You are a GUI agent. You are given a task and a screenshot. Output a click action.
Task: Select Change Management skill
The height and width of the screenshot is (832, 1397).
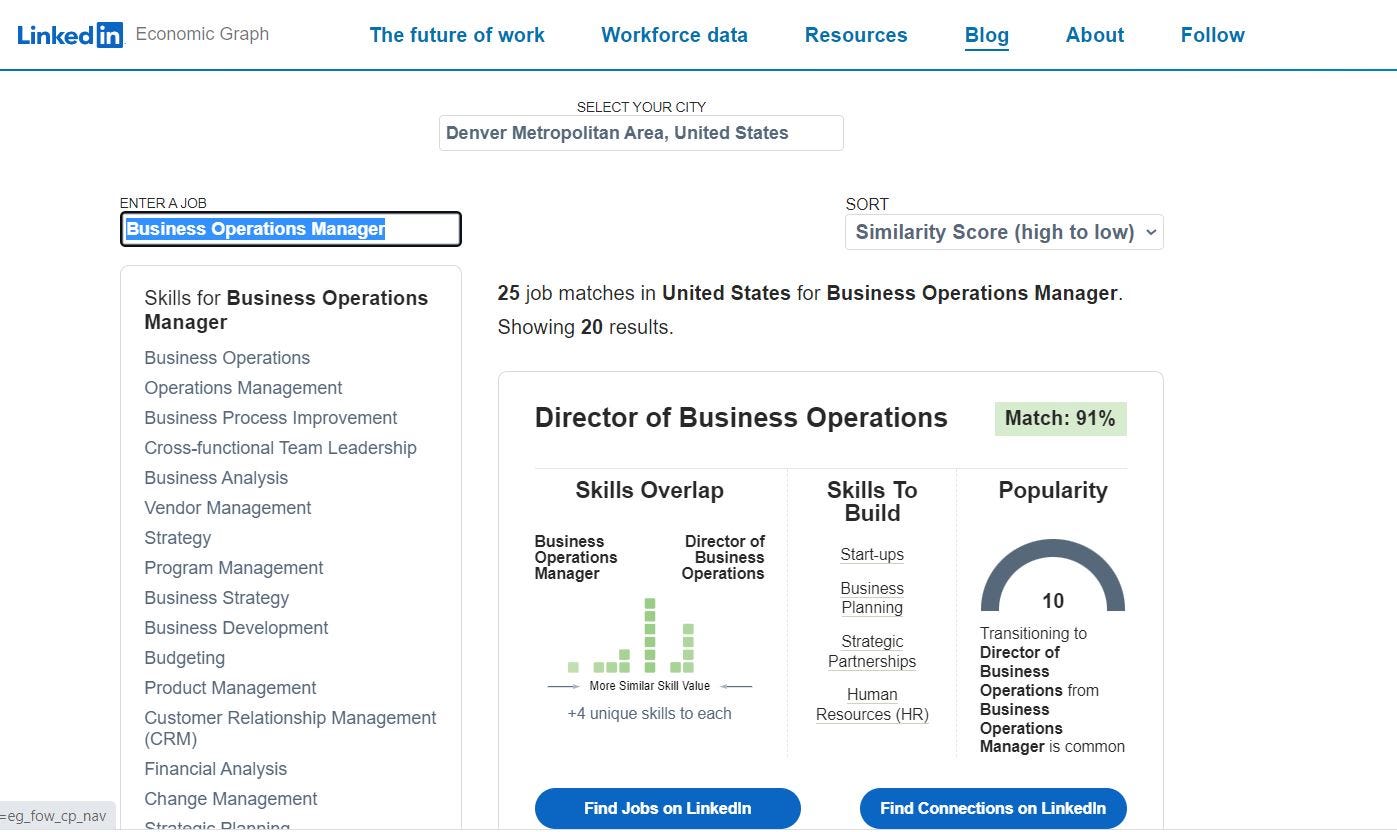[231, 799]
